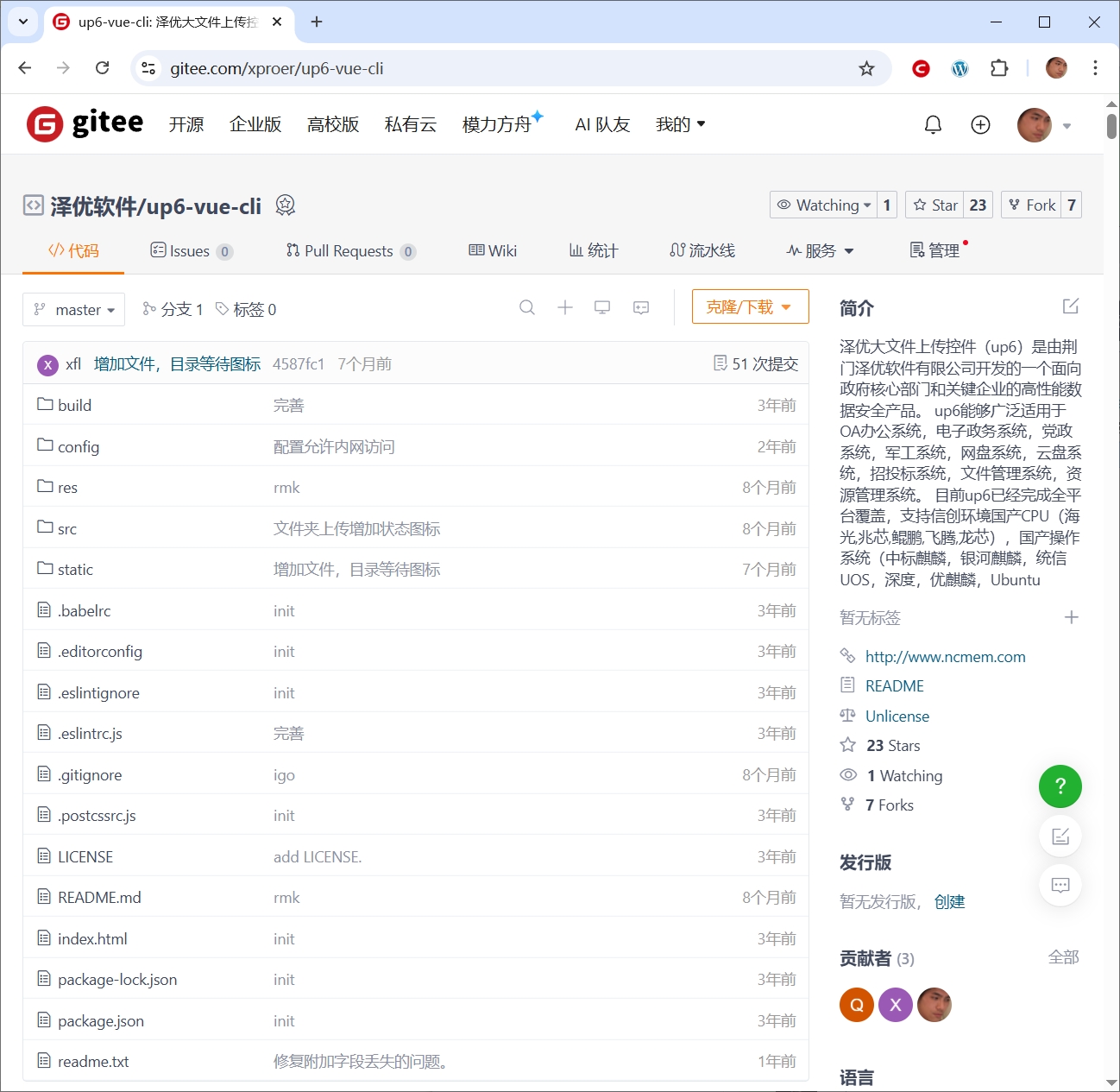Click the plus-circle create icon in header
This screenshot has height=1092, width=1120.
pyautogui.click(x=980, y=125)
